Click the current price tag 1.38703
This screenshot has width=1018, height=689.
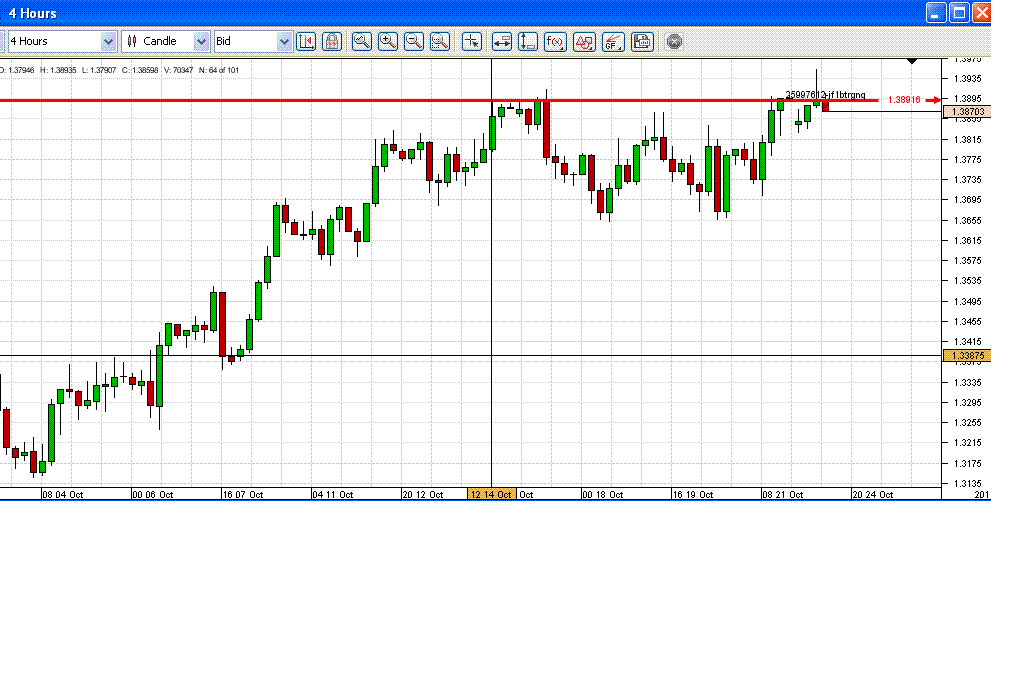[968, 112]
